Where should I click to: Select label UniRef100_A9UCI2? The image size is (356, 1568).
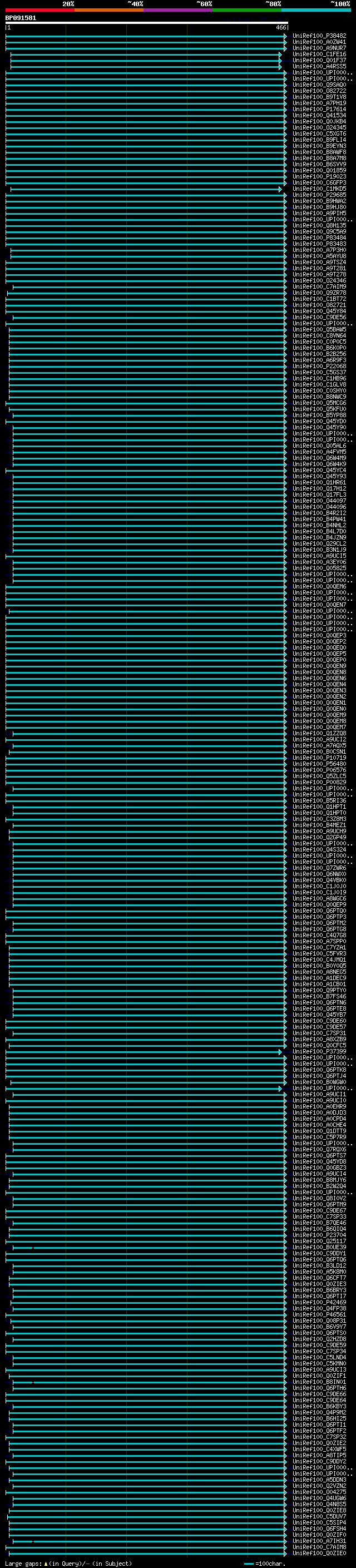319,740
